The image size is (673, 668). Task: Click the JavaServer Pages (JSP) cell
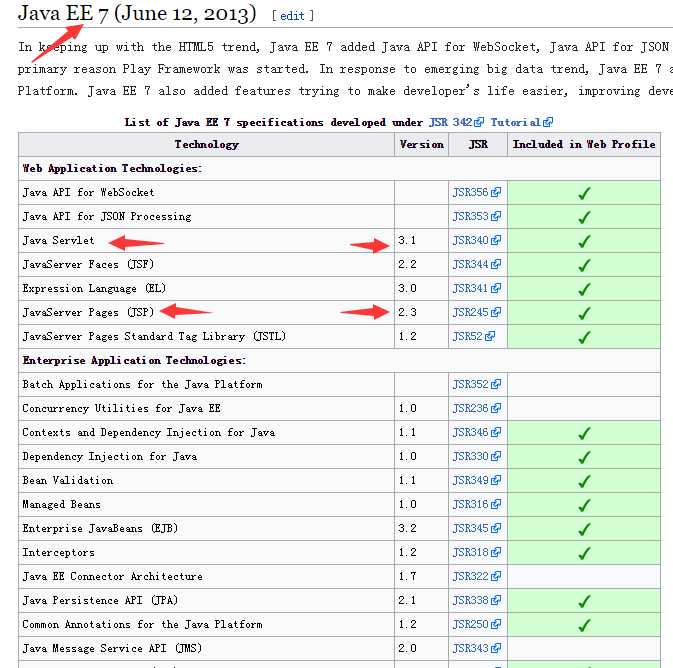tap(206, 313)
